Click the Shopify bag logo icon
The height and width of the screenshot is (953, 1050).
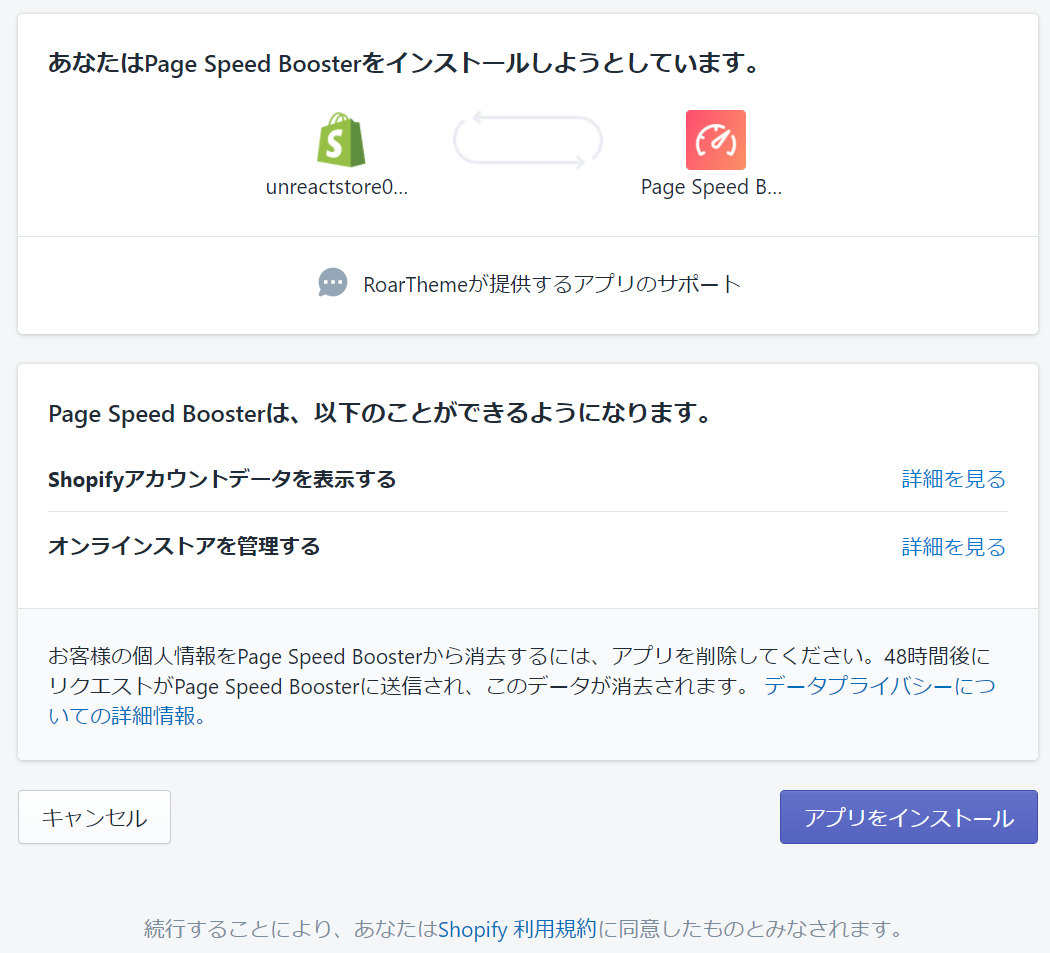(341, 139)
